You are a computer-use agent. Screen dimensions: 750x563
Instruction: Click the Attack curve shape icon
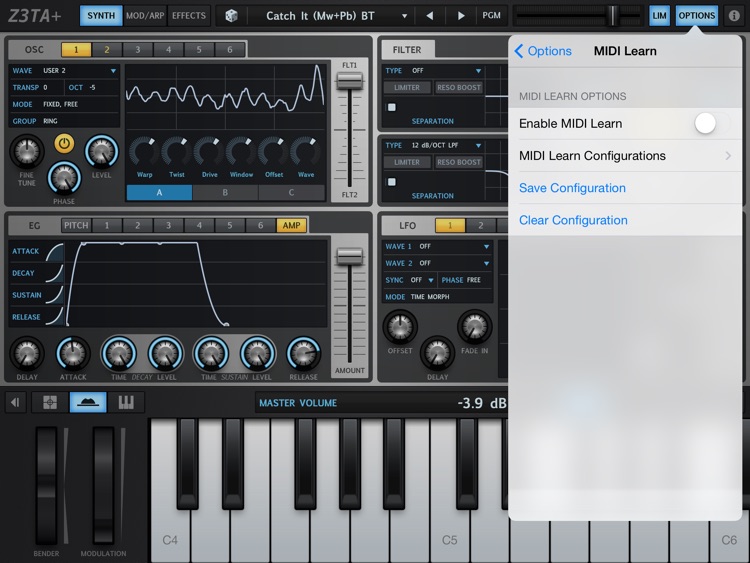point(55,252)
